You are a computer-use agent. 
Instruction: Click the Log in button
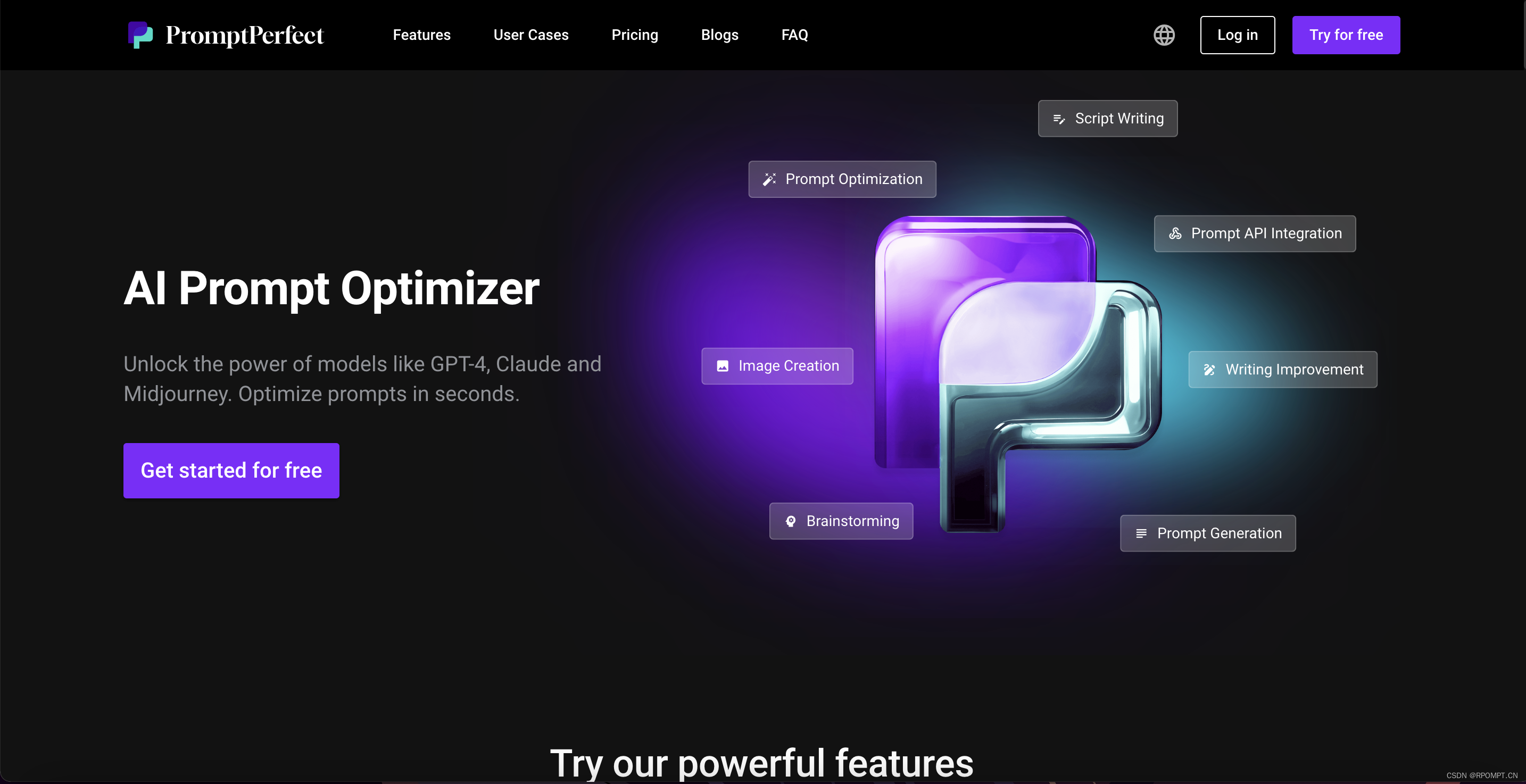(x=1238, y=34)
